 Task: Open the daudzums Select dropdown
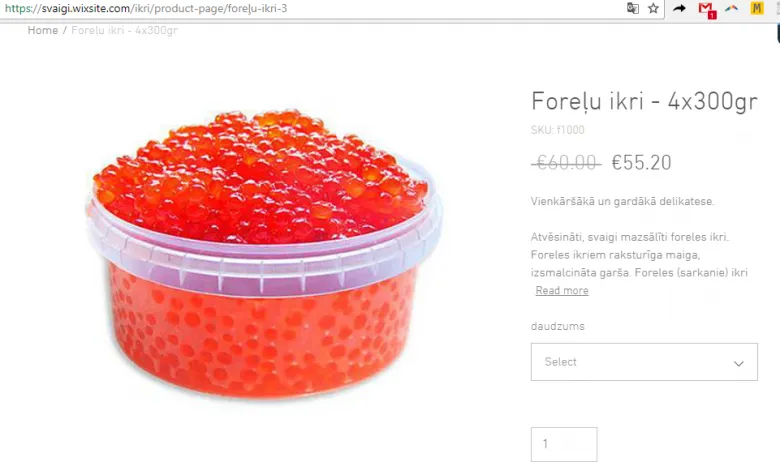[644, 362]
